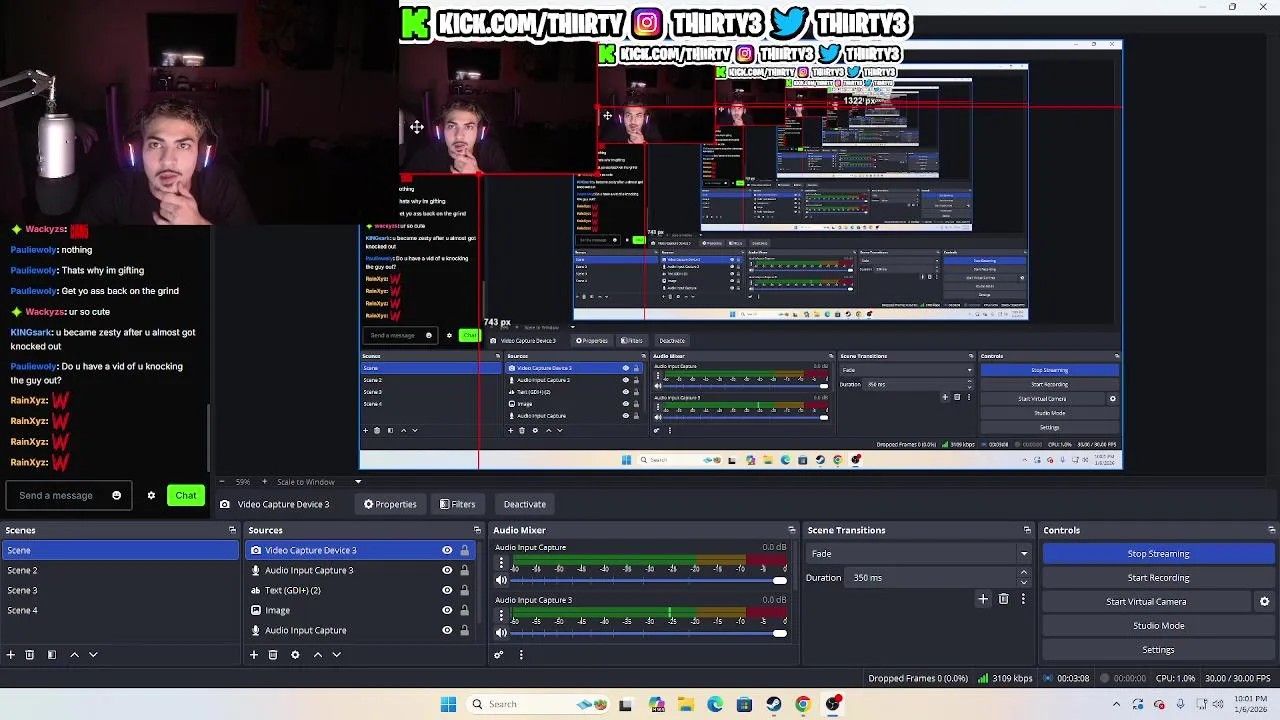The height and width of the screenshot is (720, 1280).
Task: Mute Audio Input Capture in mixer
Action: pyautogui.click(x=501, y=580)
